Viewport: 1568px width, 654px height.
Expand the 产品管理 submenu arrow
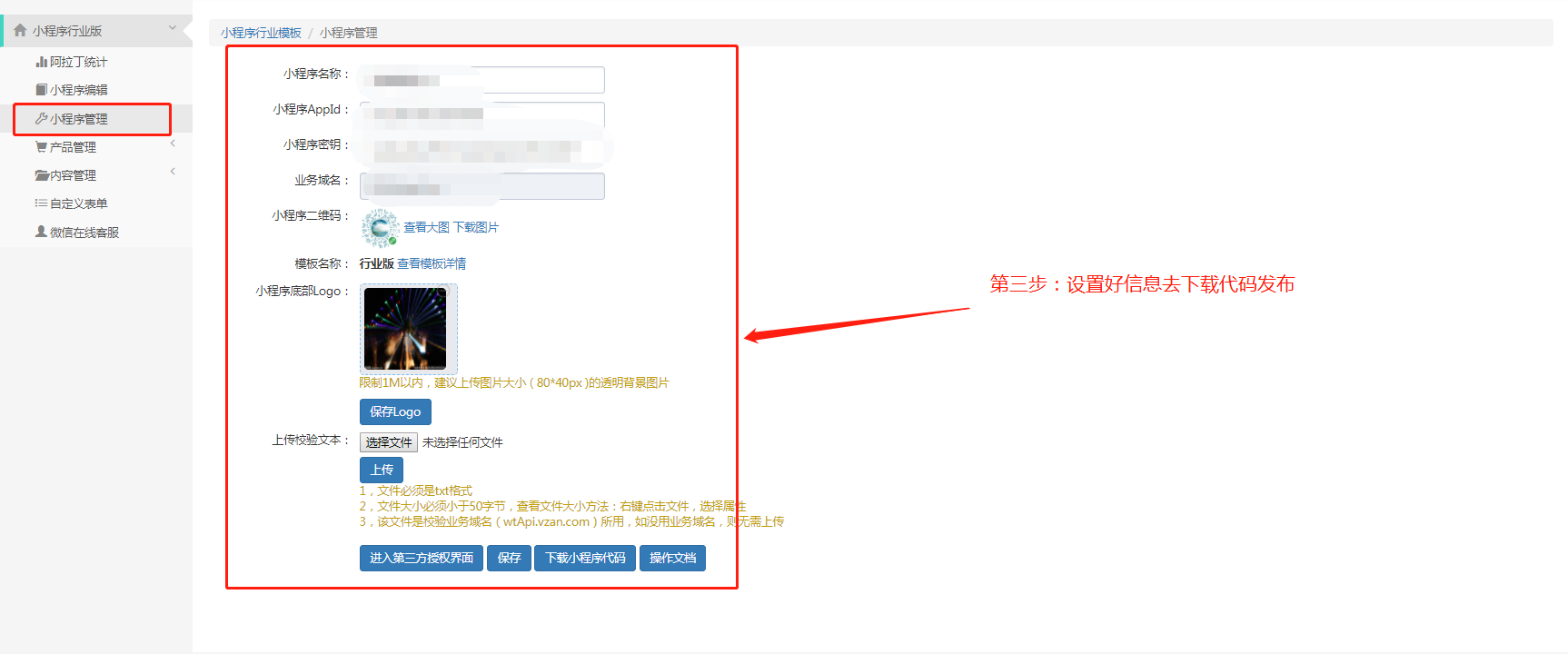pyautogui.click(x=173, y=144)
